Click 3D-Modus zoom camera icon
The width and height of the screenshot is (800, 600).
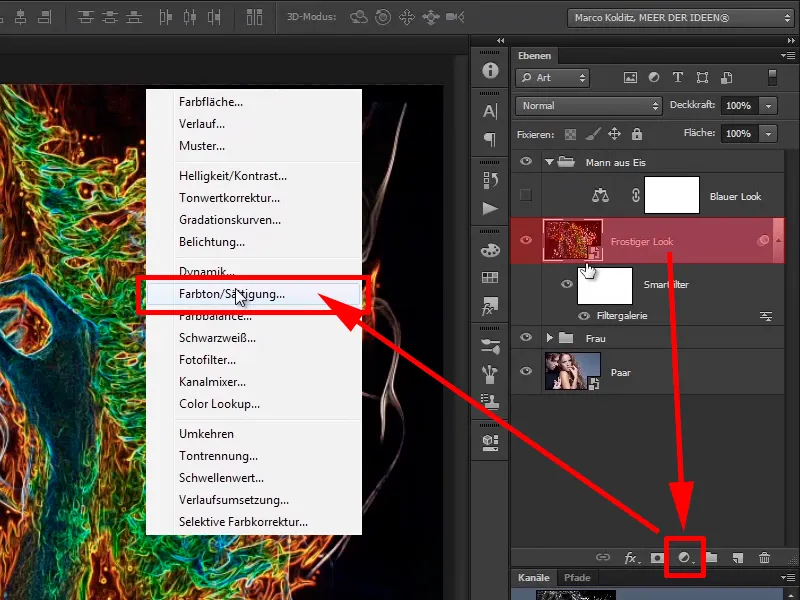click(x=455, y=17)
